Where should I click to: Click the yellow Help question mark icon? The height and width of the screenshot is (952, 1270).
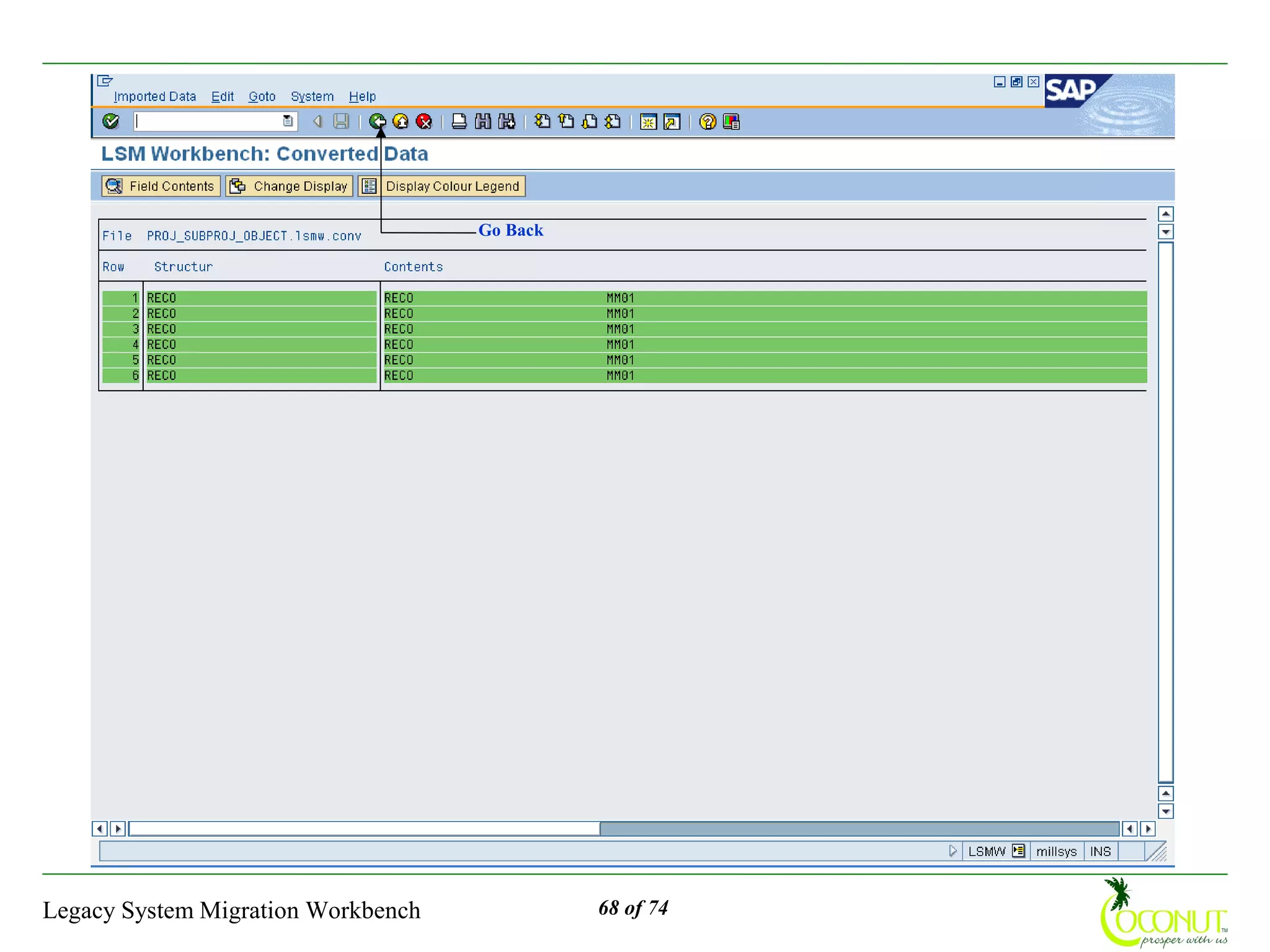click(x=708, y=121)
